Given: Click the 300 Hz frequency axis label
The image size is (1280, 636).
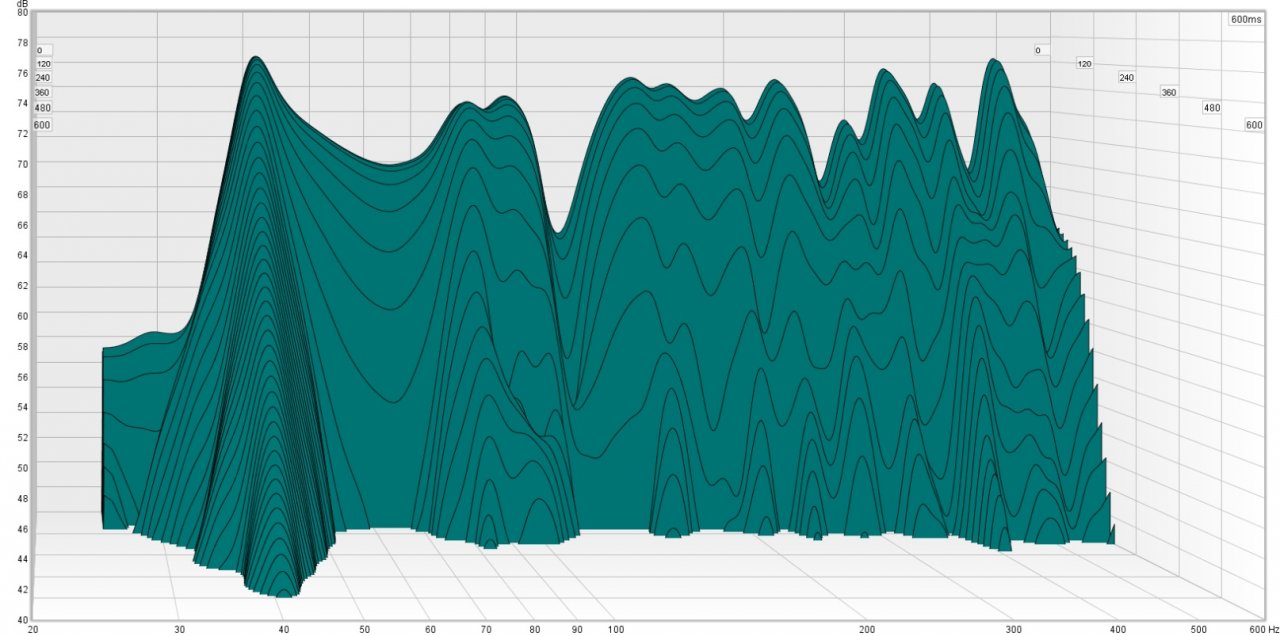Looking at the screenshot, I should [x=1014, y=630].
